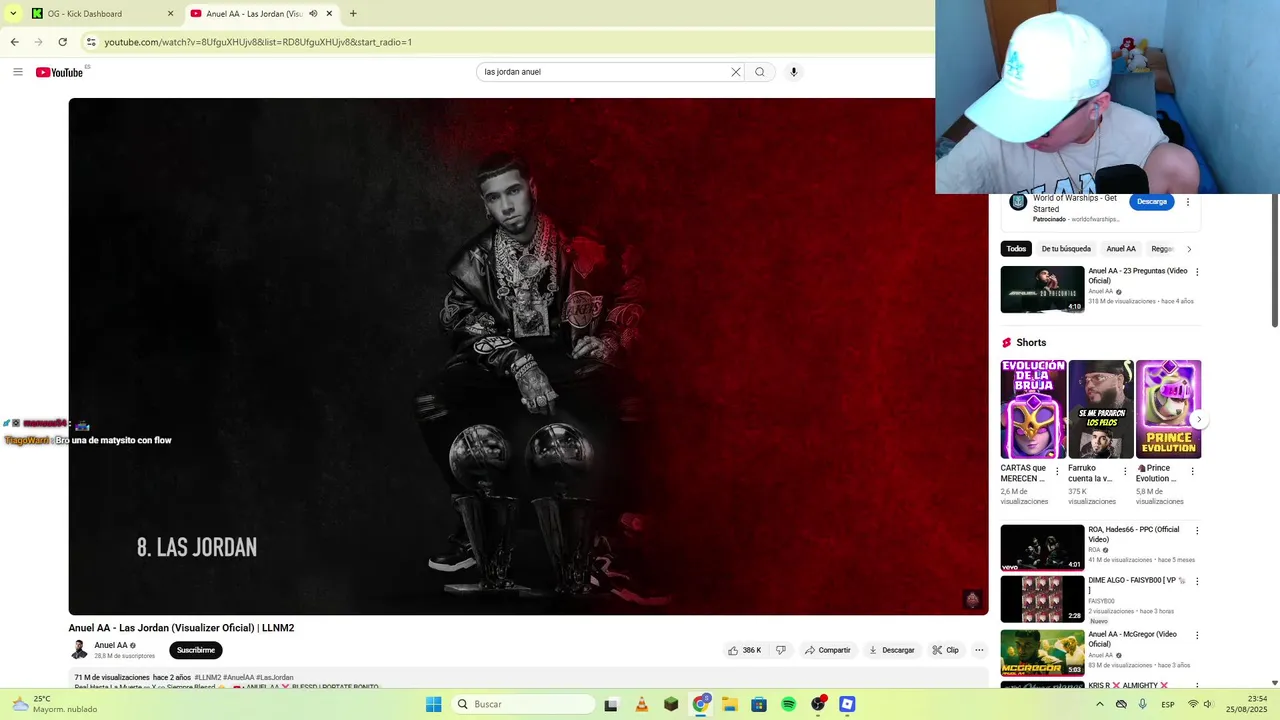This screenshot has height=720, width=1280.
Task: Select the Anuel AA filter chip
Action: pos(1121,249)
